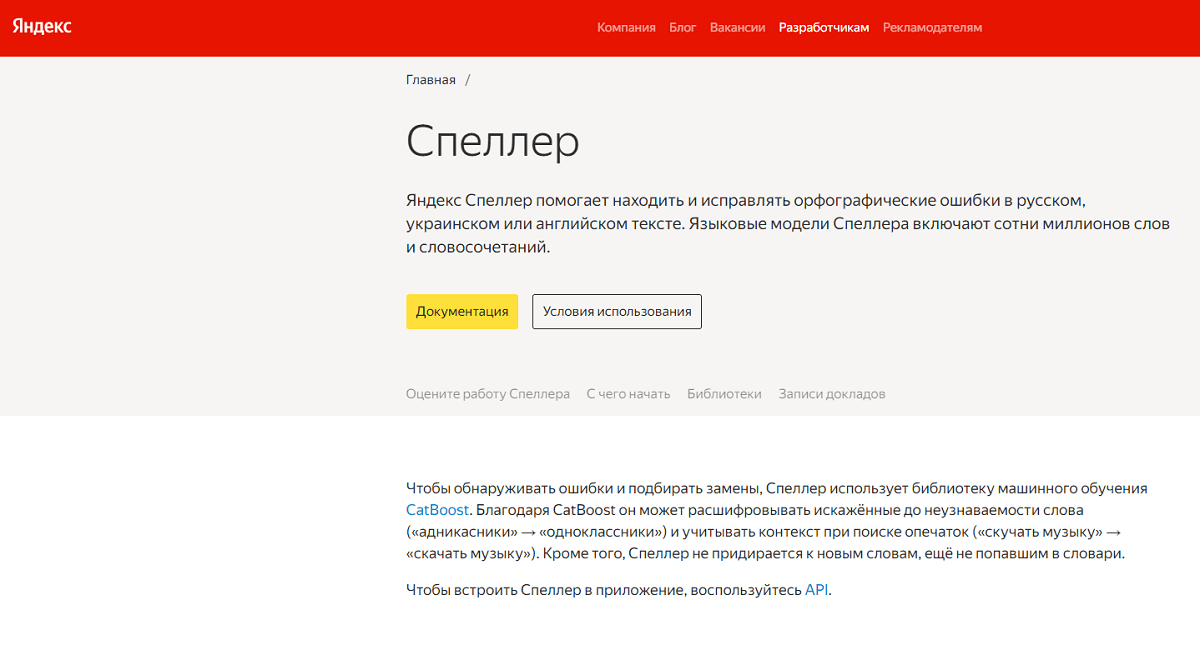View the Условия использования
Screen dimensions: 1200x645
point(616,311)
